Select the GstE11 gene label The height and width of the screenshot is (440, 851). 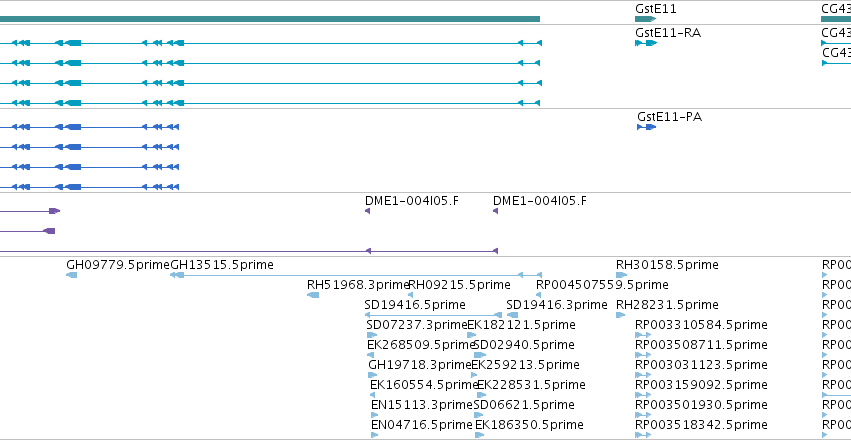click(656, 9)
